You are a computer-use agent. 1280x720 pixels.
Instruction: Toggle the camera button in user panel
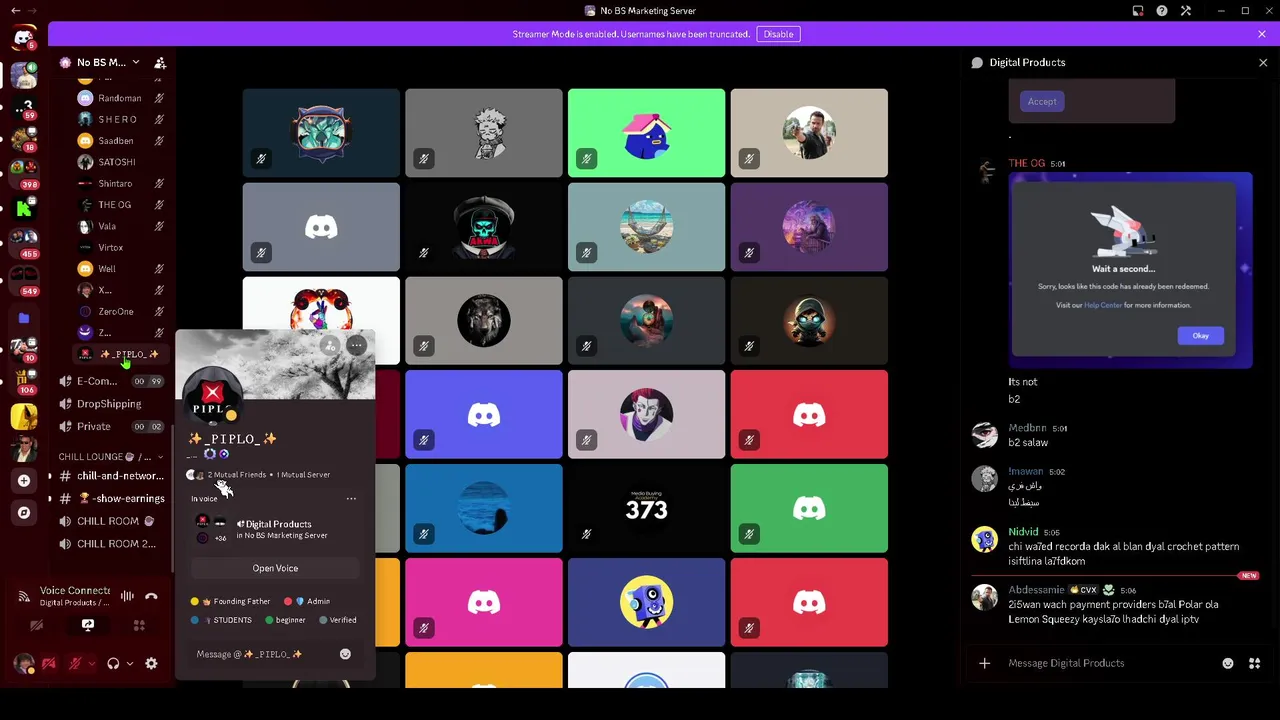48,663
